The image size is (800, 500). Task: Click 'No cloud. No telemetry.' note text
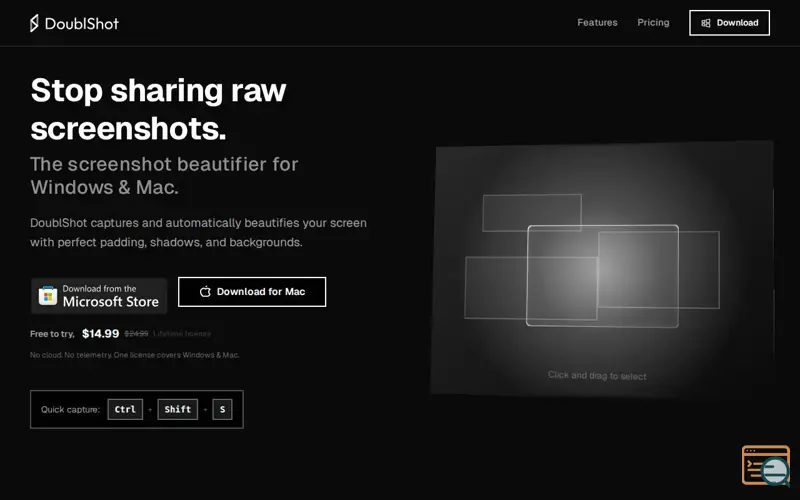click(x=71, y=355)
